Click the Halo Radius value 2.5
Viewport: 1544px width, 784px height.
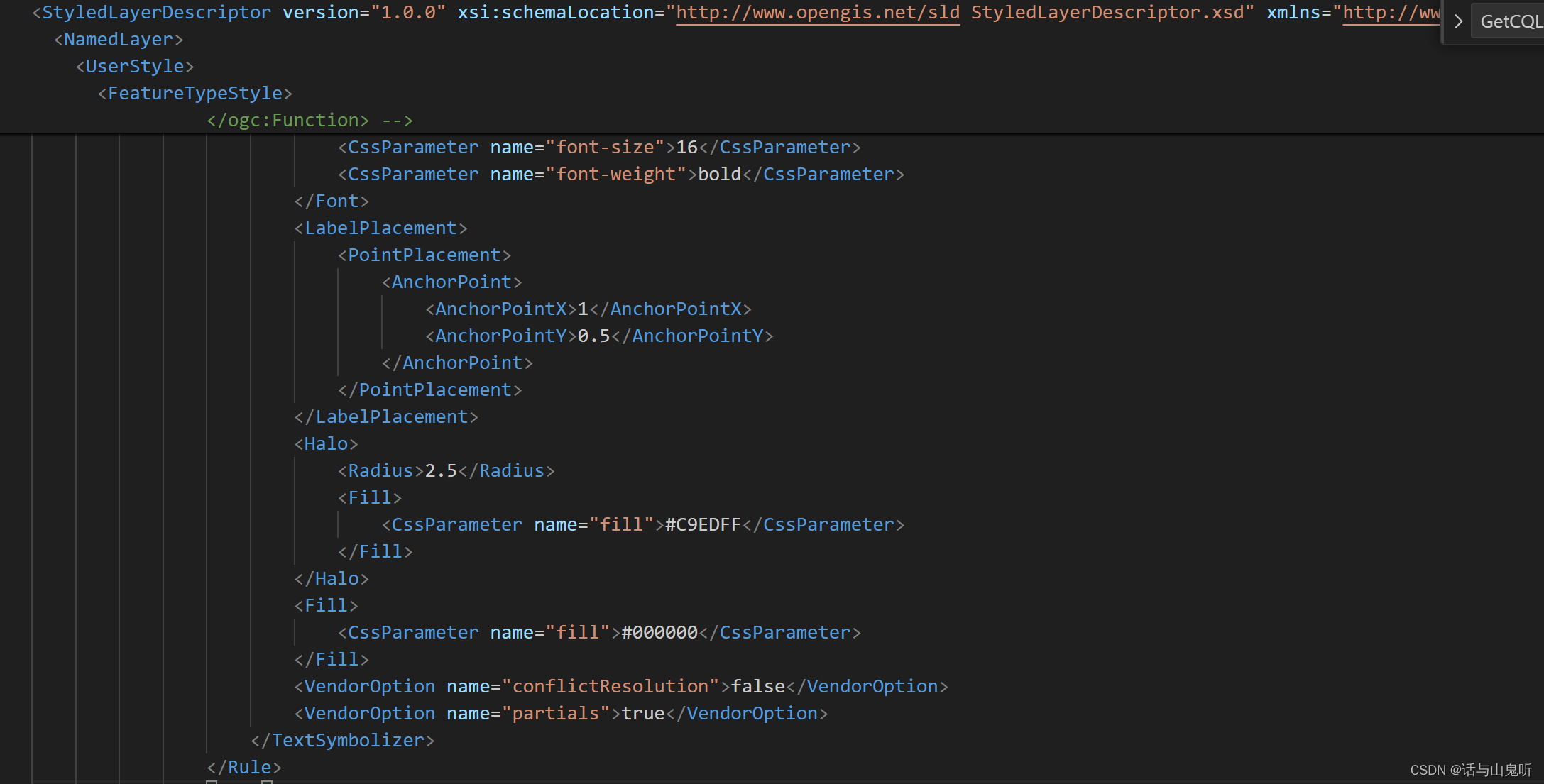[441, 471]
